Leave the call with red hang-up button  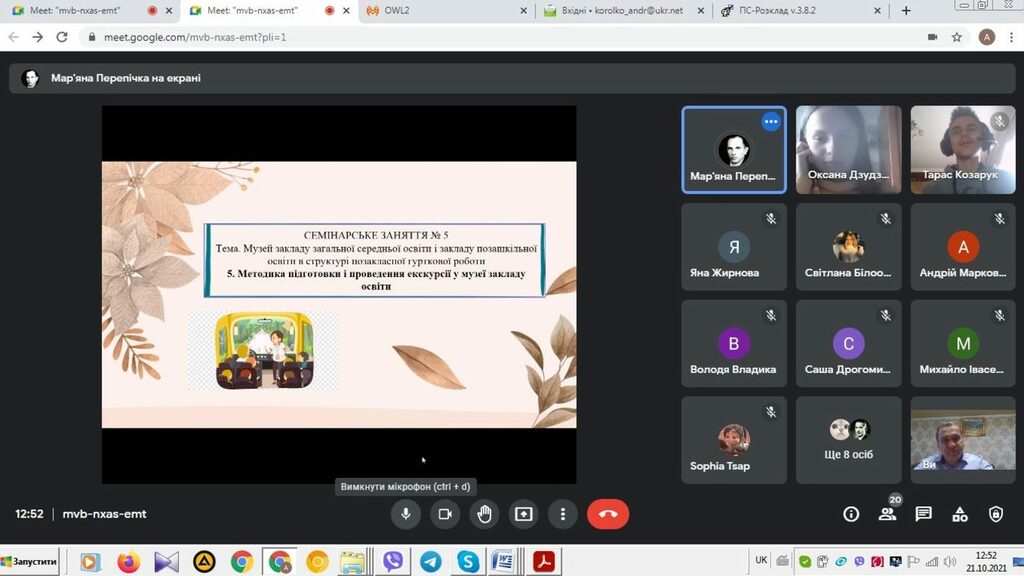coord(608,514)
